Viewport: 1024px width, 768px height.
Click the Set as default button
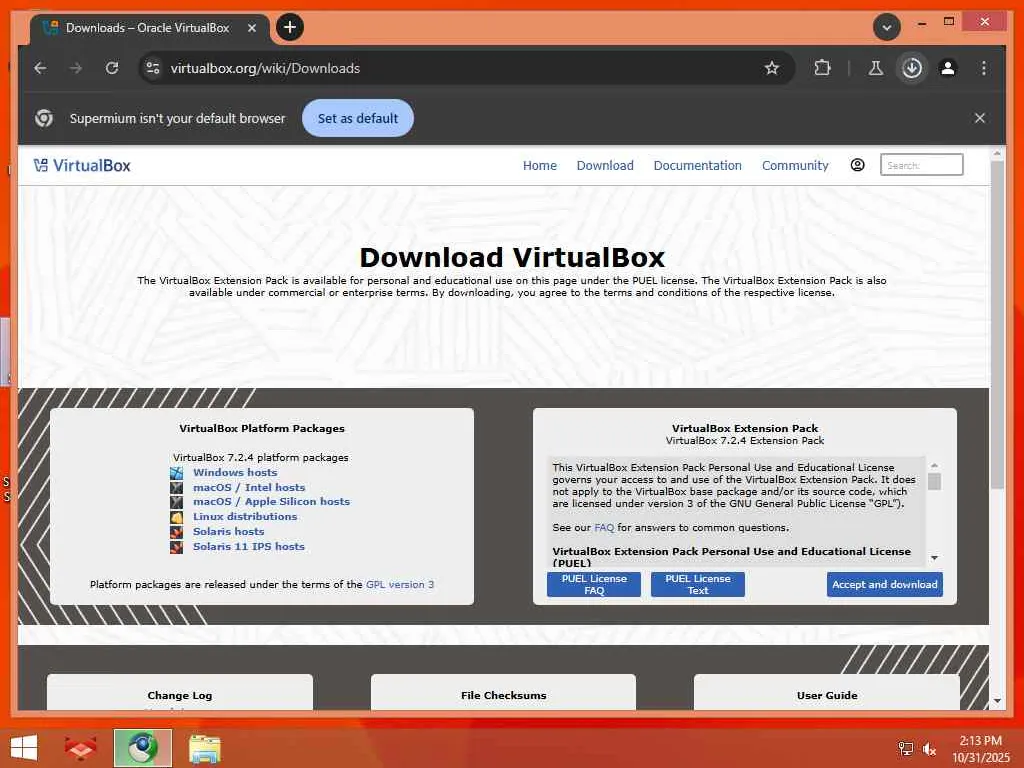(358, 118)
